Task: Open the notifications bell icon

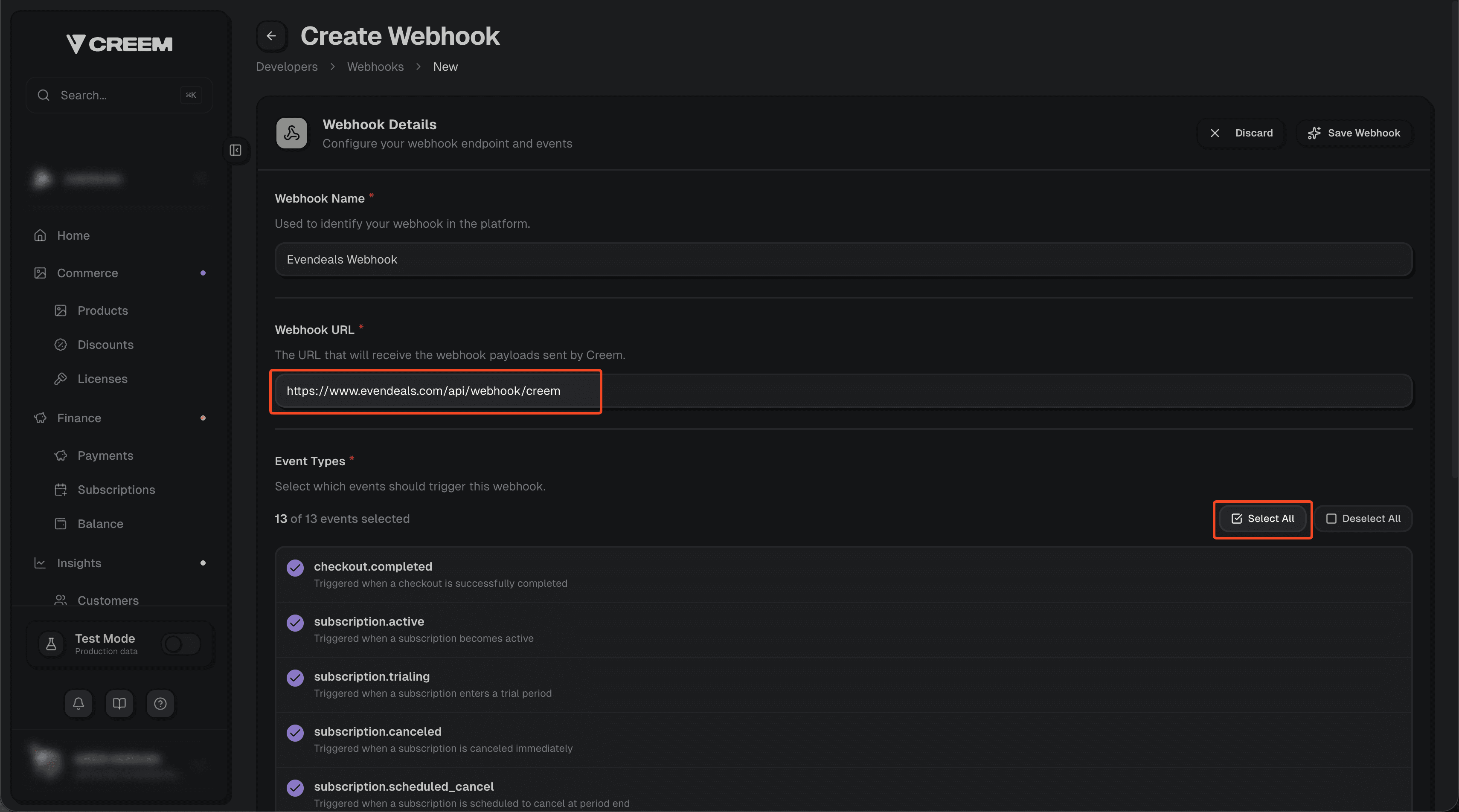Action: tap(78, 703)
